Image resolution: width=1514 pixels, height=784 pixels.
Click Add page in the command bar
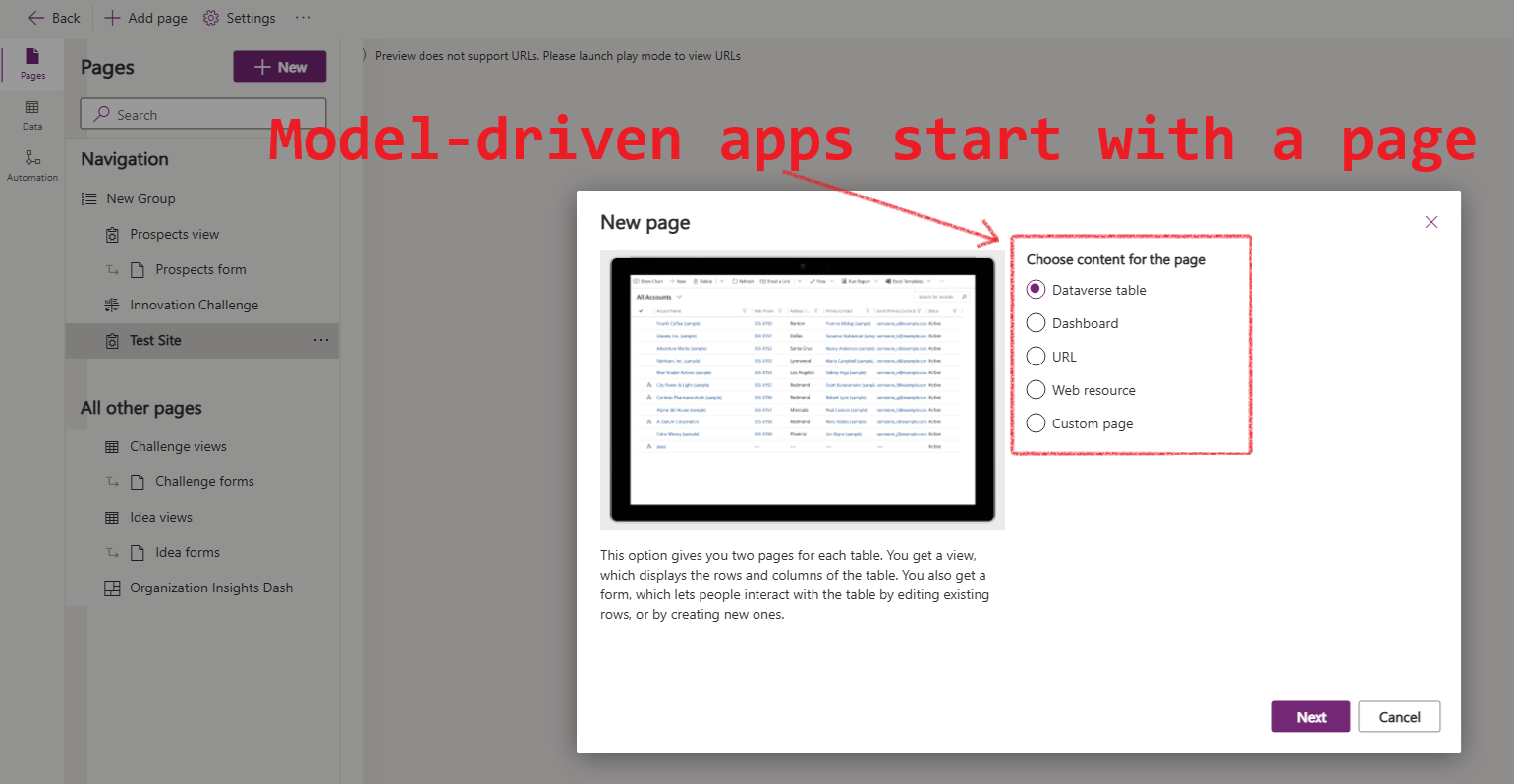click(x=145, y=18)
